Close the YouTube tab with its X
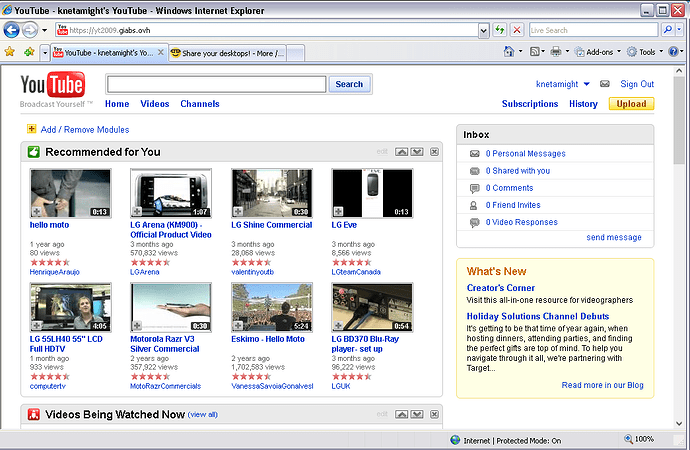Image resolution: width=690 pixels, height=450 pixels. pyautogui.click(x=161, y=52)
